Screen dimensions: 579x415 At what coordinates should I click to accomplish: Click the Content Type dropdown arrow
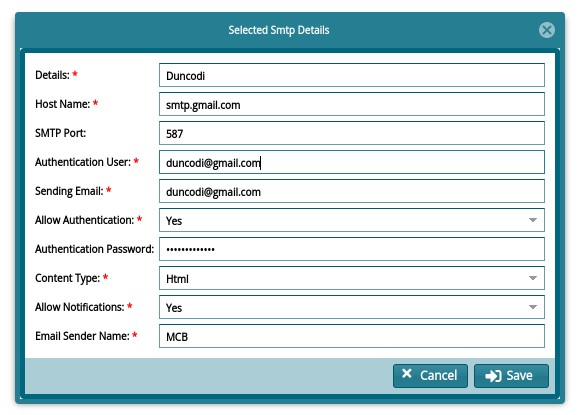[x=532, y=278]
